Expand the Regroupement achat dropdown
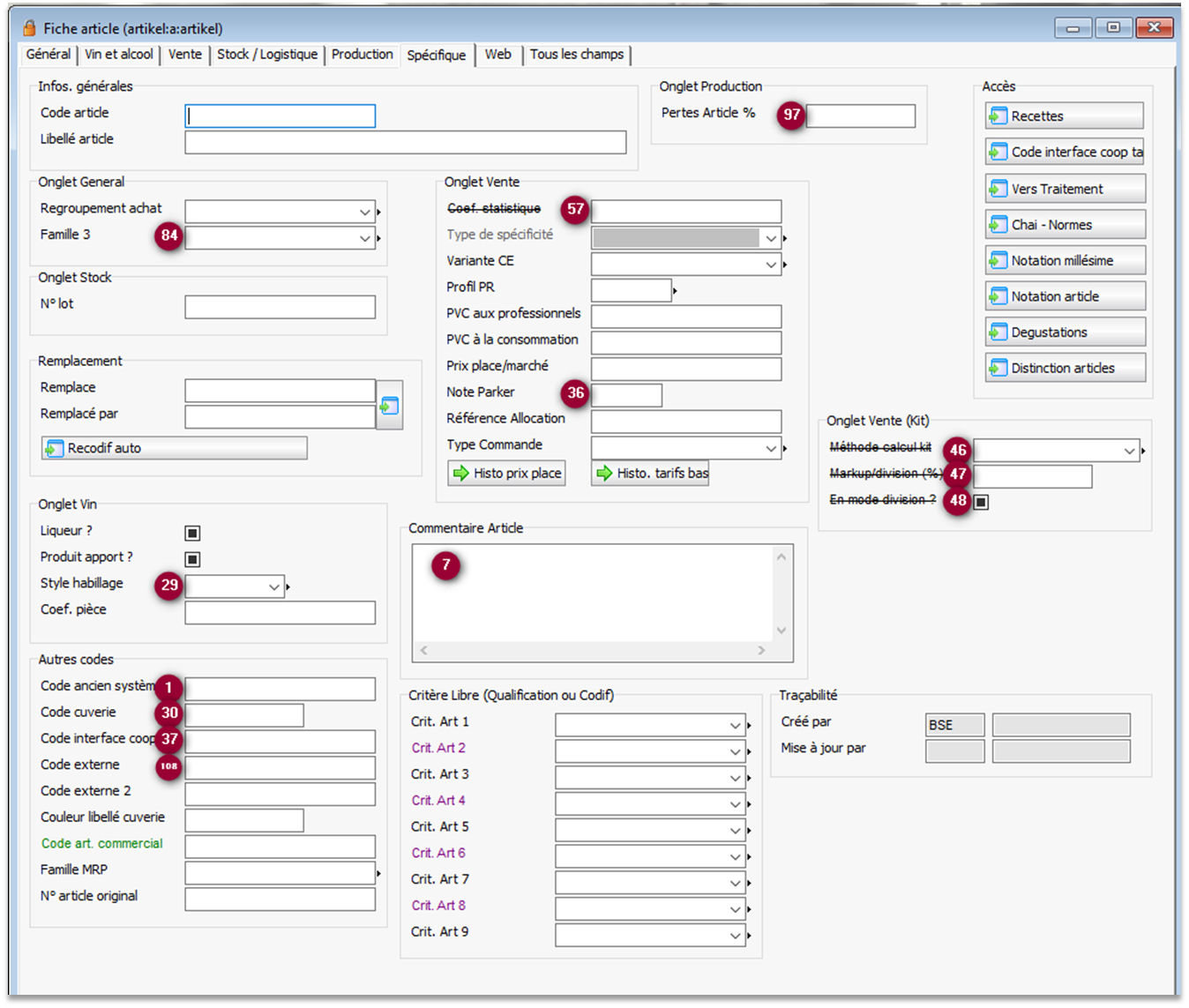The image size is (1189, 1008). tap(364, 213)
